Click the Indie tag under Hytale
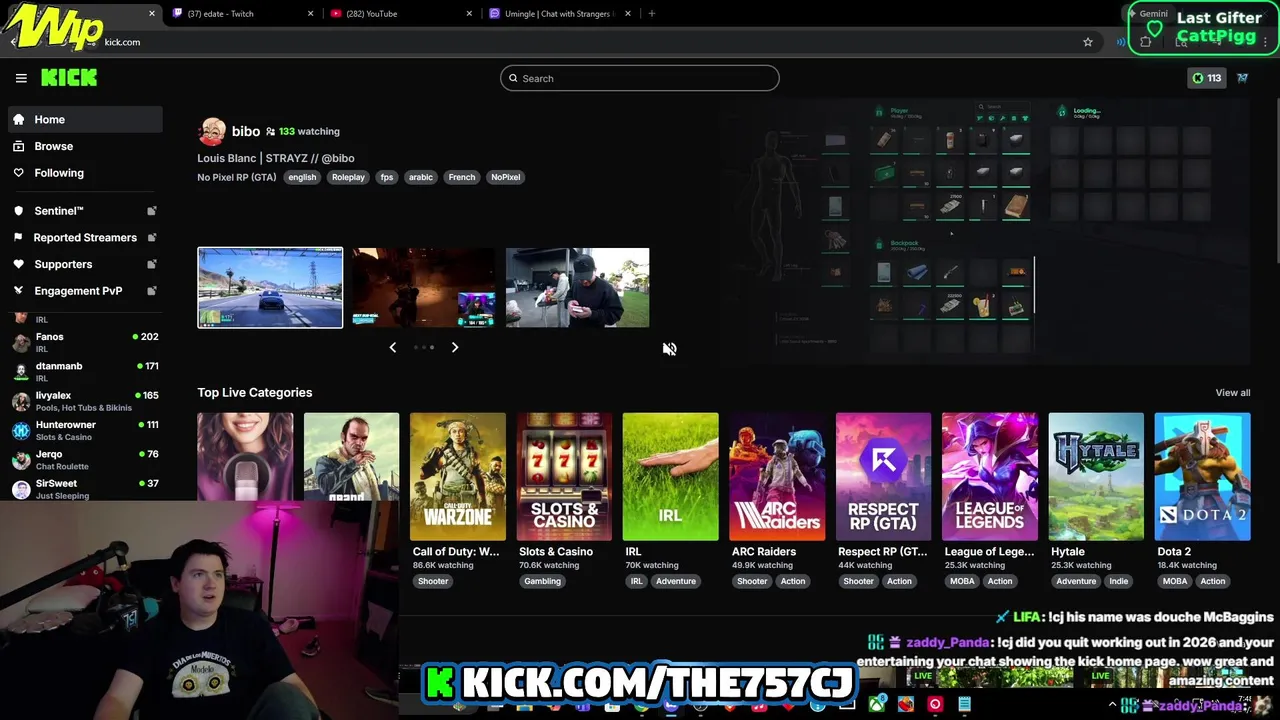 (1118, 581)
